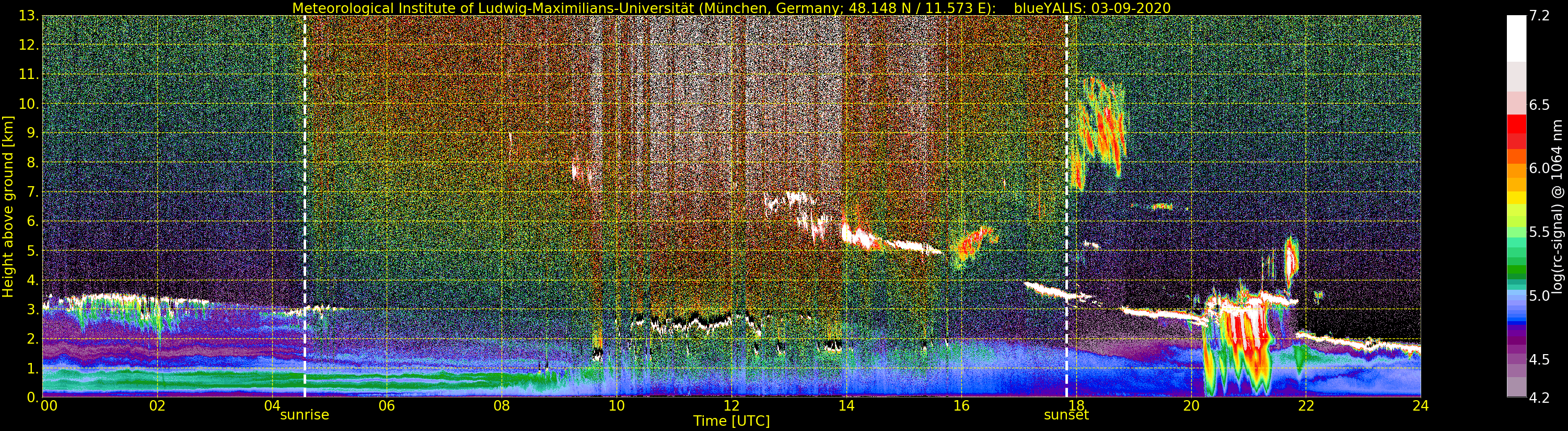Pick the white top band of the colorbar
The height and width of the screenshot is (431, 1568).
coord(1516,38)
